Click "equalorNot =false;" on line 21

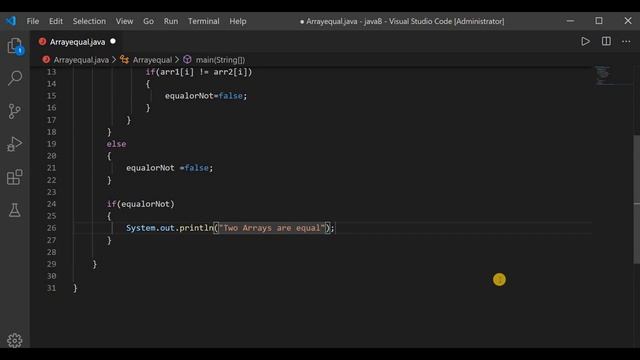tap(169, 168)
